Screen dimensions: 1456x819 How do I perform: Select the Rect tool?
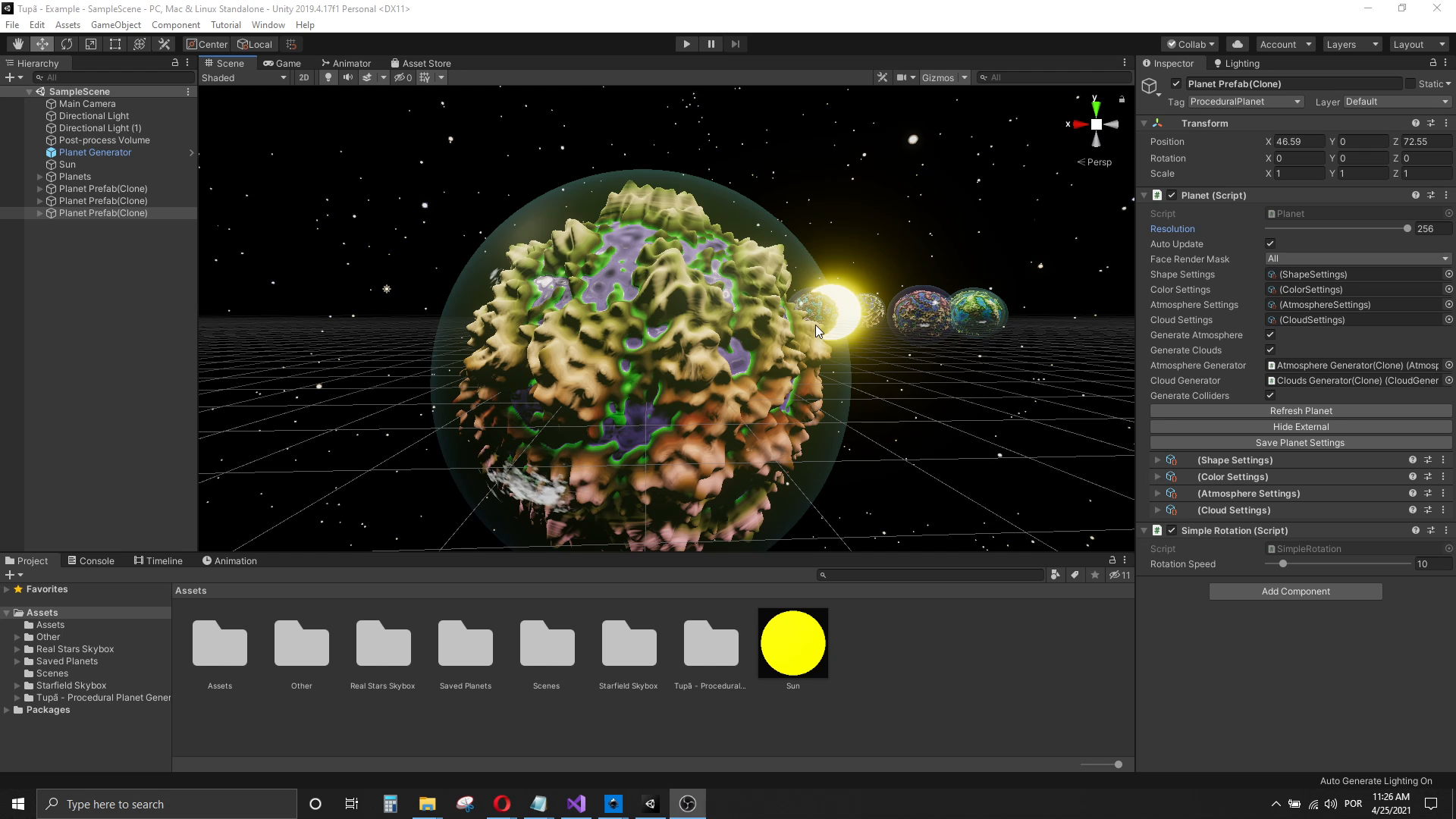115,44
